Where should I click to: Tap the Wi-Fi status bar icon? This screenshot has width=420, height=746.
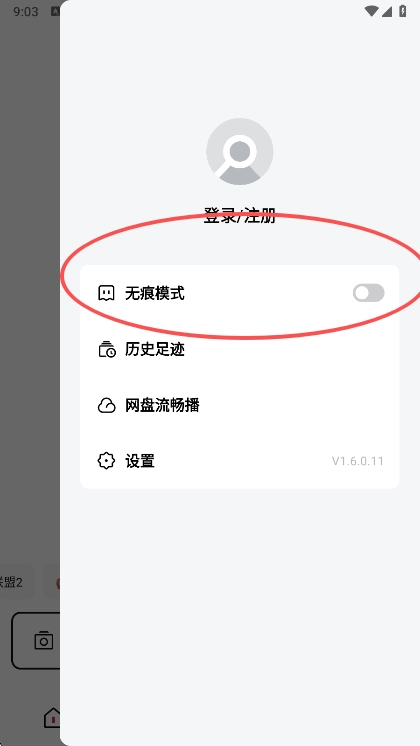(x=371, y=11)
